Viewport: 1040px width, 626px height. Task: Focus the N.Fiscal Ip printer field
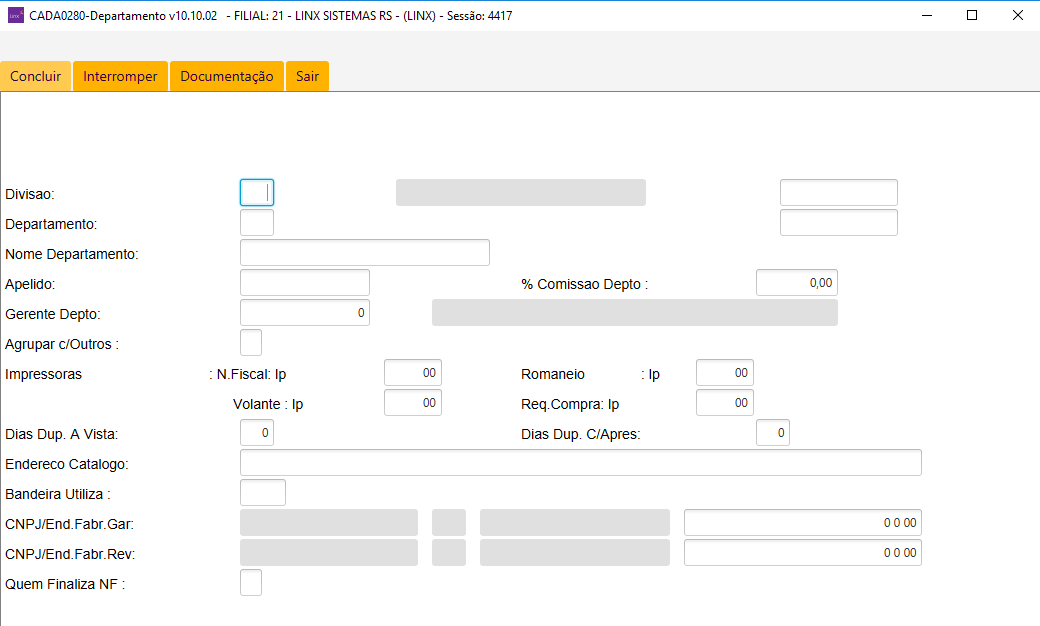pos(413,373)
